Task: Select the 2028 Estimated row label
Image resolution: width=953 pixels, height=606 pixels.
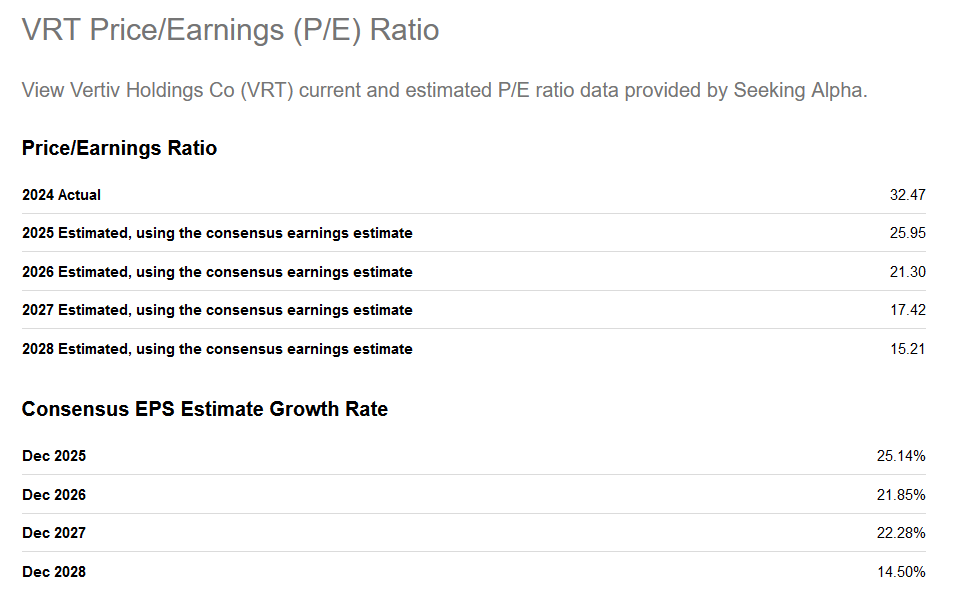Action: 217,349
